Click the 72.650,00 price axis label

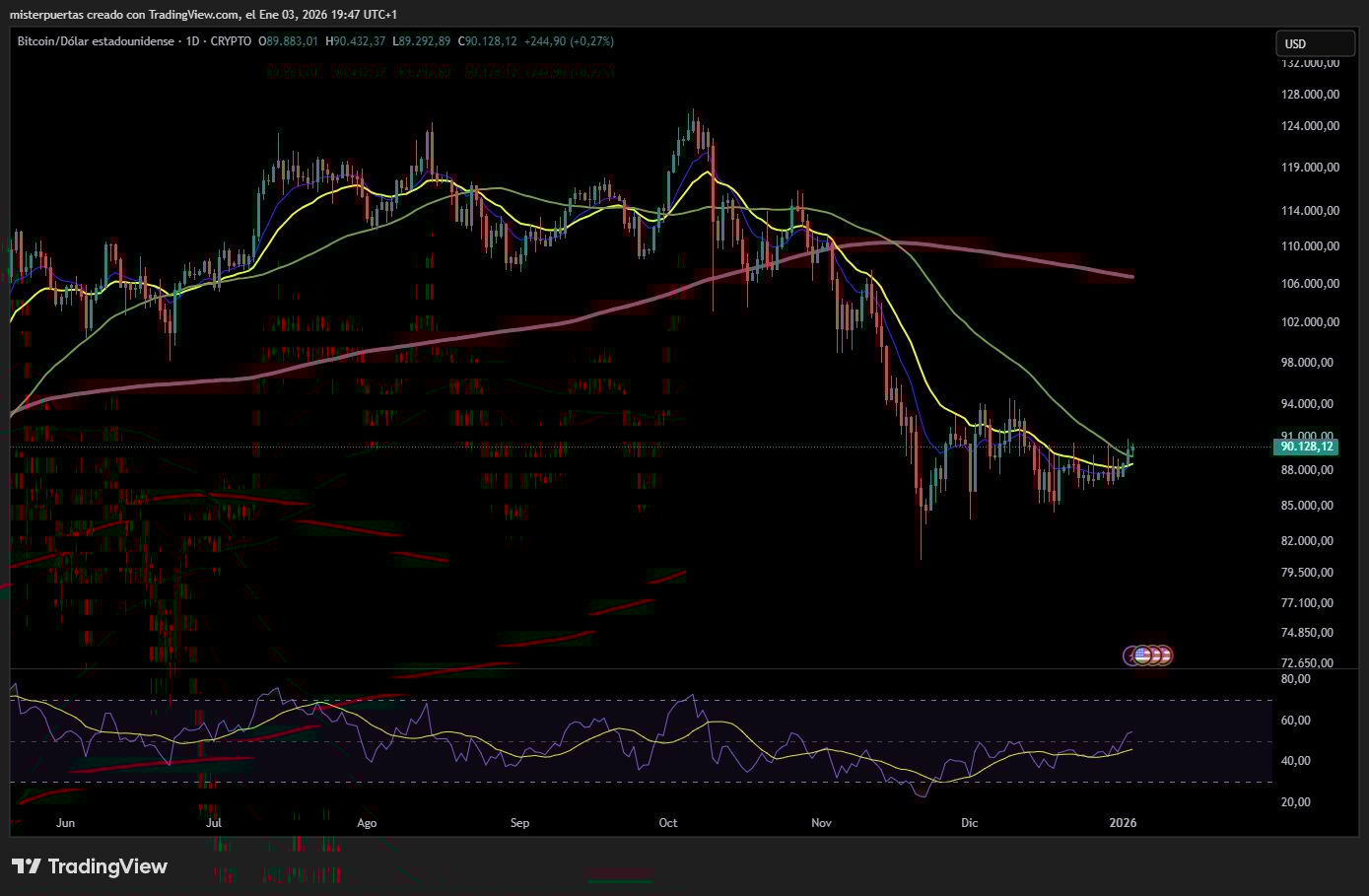tap(1307, 662)
